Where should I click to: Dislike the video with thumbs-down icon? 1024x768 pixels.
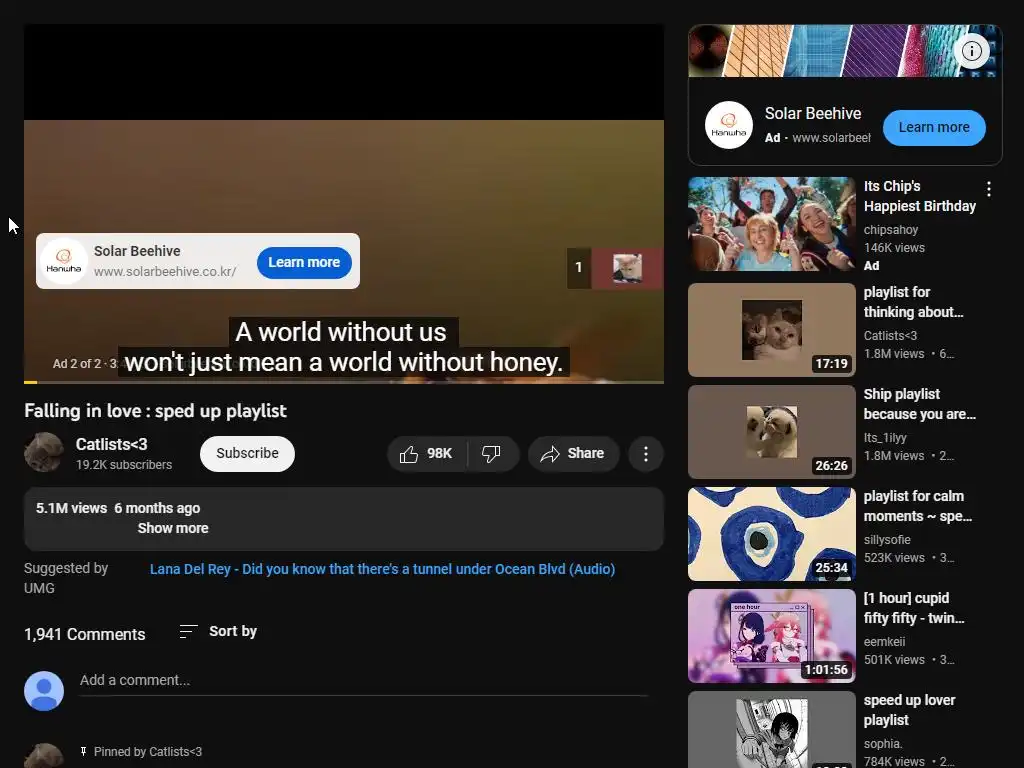(x=492, y=454)
